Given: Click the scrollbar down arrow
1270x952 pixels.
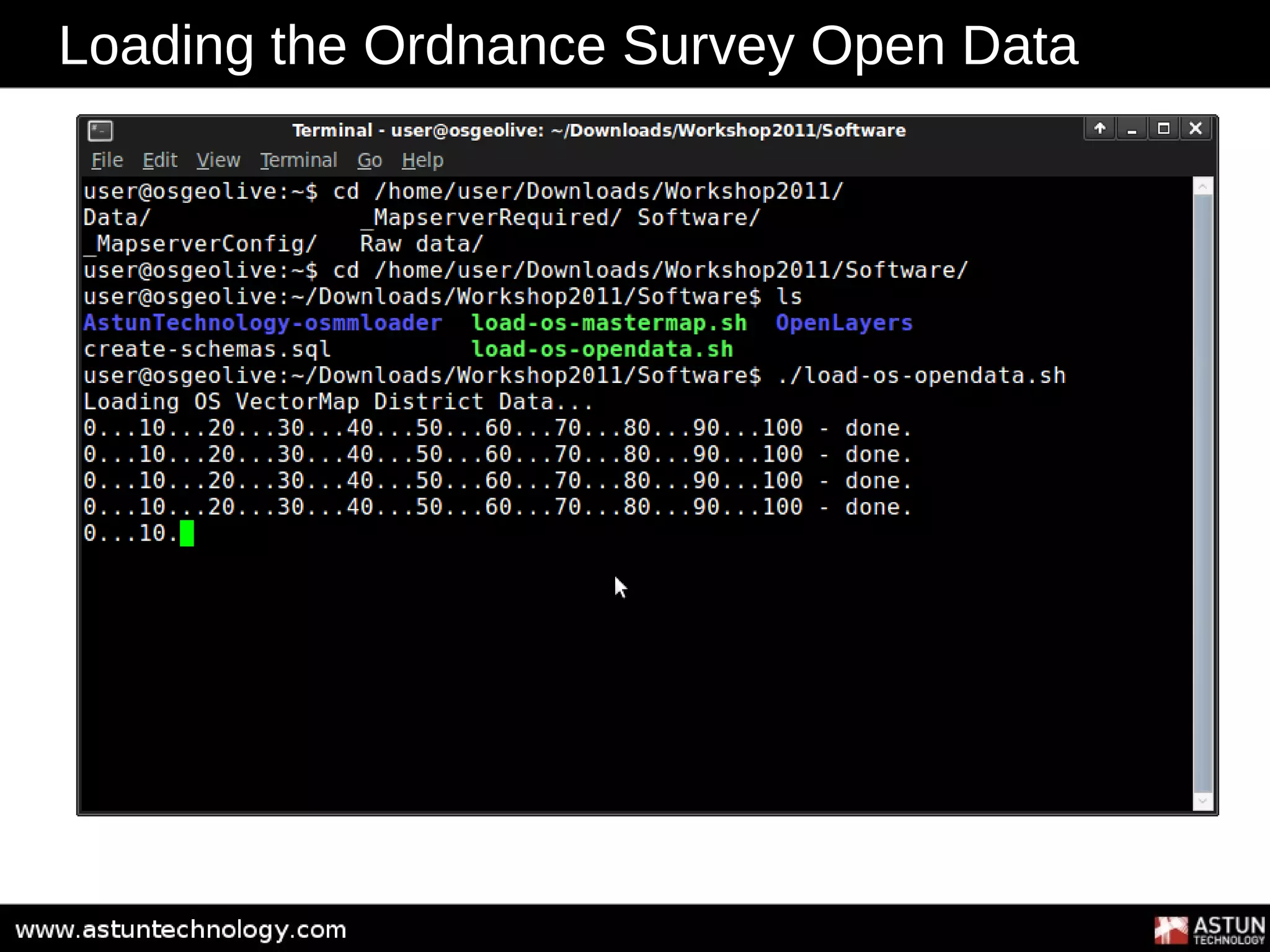Looking at the screenshot, I should 1203,801.
